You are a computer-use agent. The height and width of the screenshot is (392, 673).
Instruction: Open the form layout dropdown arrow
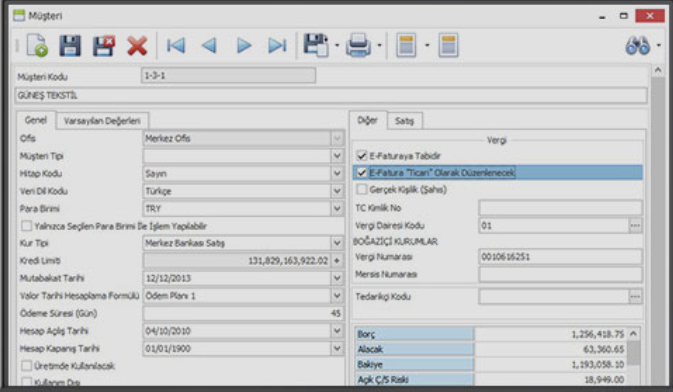[x=427, y=46]
